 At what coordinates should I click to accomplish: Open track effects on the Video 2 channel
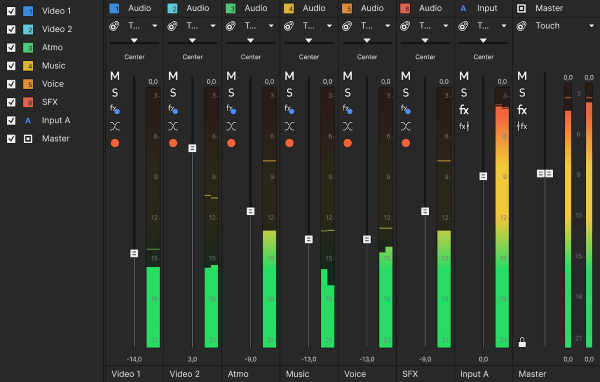pos(173,109)
